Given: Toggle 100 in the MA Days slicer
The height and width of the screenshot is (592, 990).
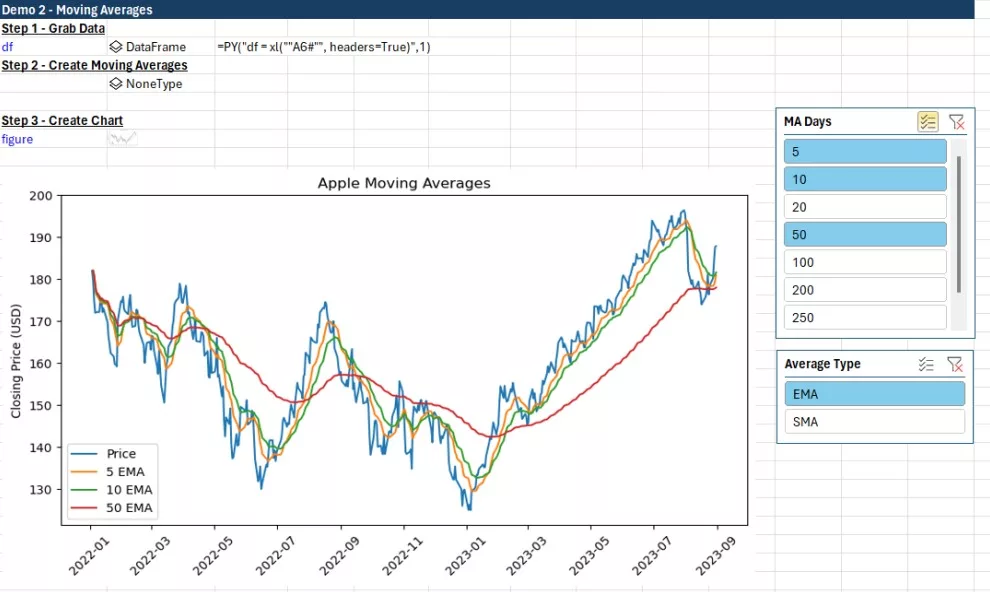Looking at the screenshot, I should tap(865, 262).
